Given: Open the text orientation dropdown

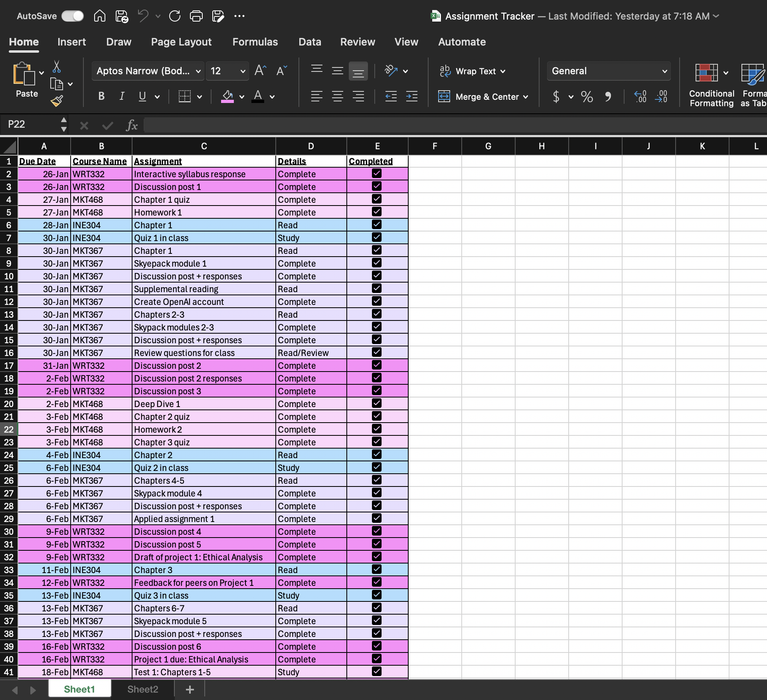Looking at the screenshot, I should tap(406, 71).
